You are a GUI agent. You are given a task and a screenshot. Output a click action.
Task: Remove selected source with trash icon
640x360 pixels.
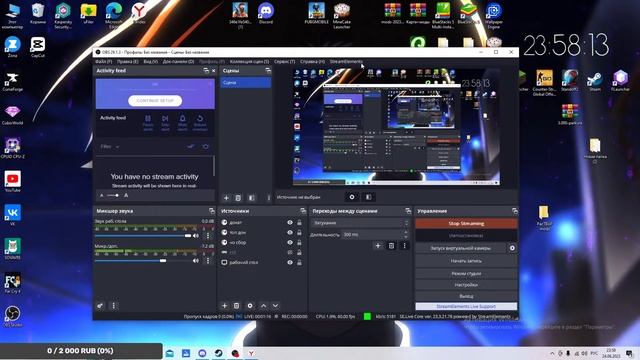coord(236,305)
